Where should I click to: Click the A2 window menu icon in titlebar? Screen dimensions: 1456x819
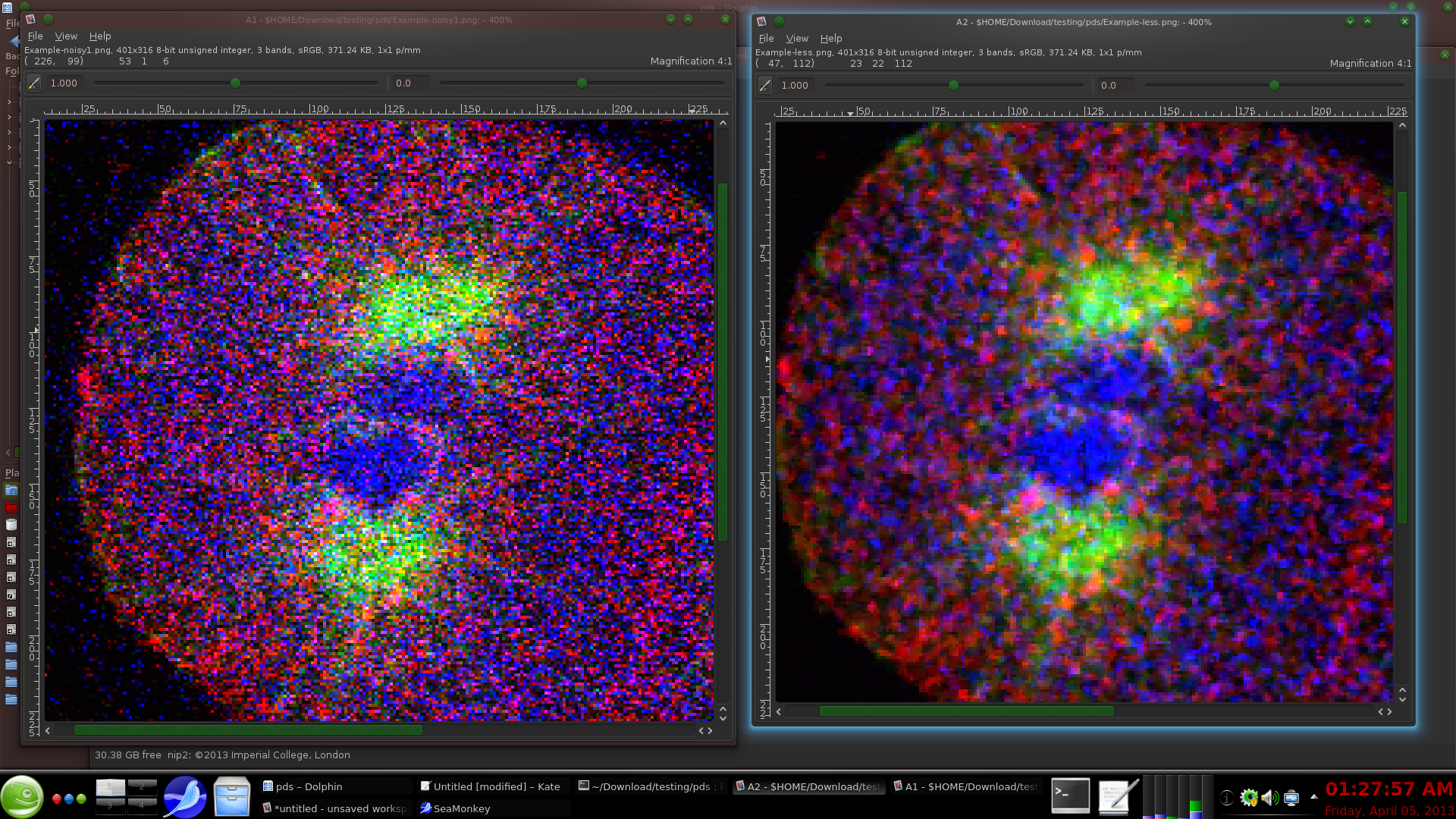coord(761,21)
